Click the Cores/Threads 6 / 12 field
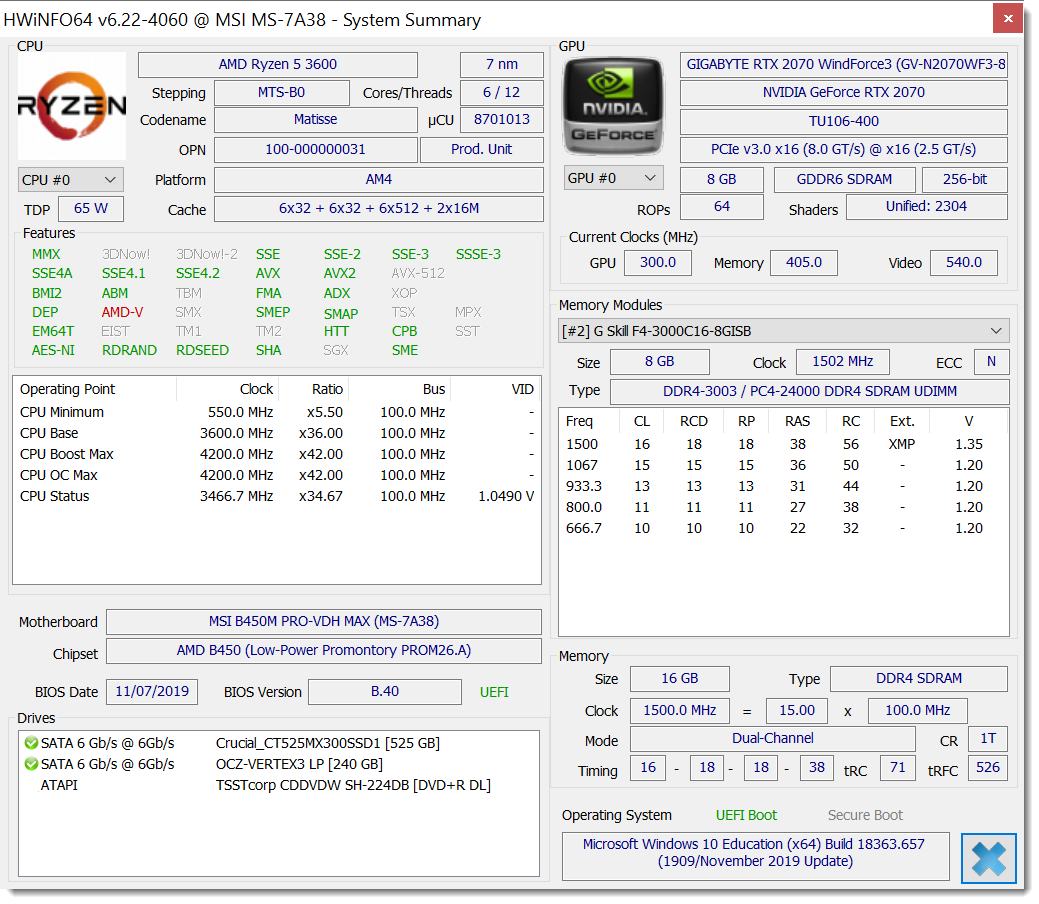Screen dimensions: 1039x904 coord(502,93)
